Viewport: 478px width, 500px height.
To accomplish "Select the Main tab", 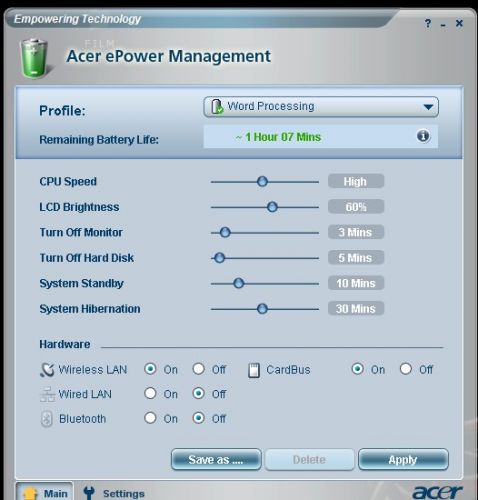I will point(44,492).
